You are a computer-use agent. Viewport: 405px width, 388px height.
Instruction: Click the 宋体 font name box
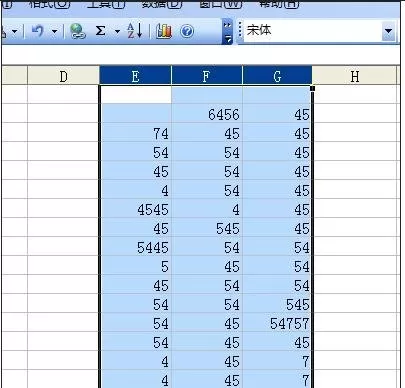coord(313,31)
